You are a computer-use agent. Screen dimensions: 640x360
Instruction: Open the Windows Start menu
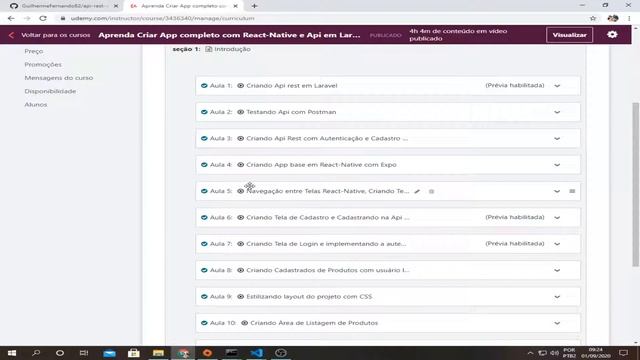[x=12, y=353]
